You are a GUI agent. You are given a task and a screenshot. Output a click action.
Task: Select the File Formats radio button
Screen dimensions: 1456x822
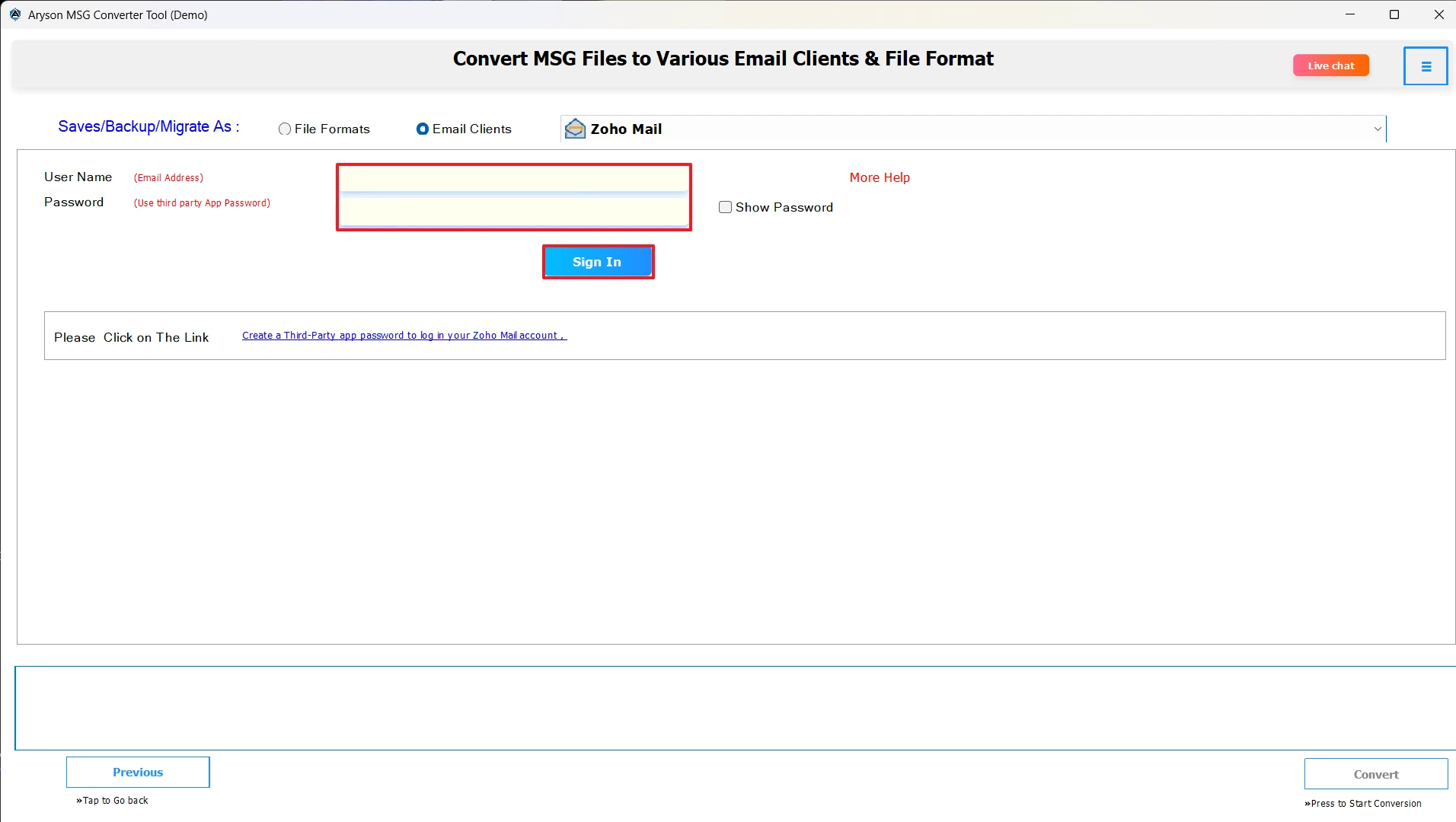(285, 129)
